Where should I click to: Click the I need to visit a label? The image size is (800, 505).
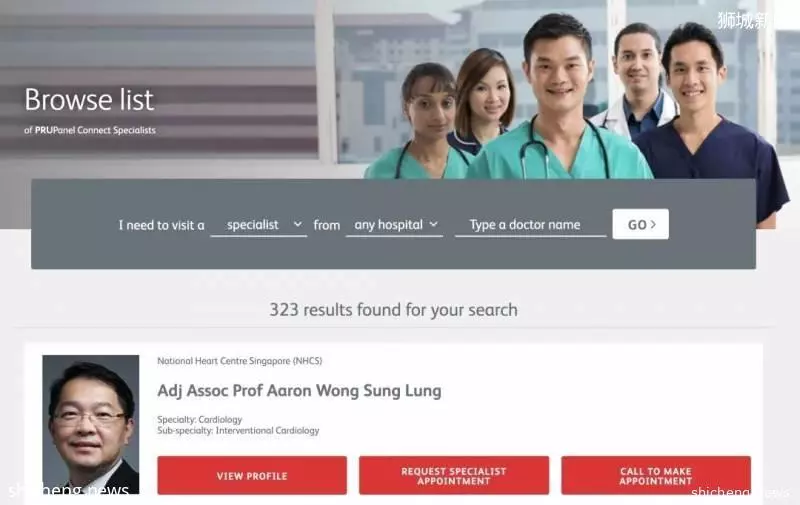[x=161, y=225]
